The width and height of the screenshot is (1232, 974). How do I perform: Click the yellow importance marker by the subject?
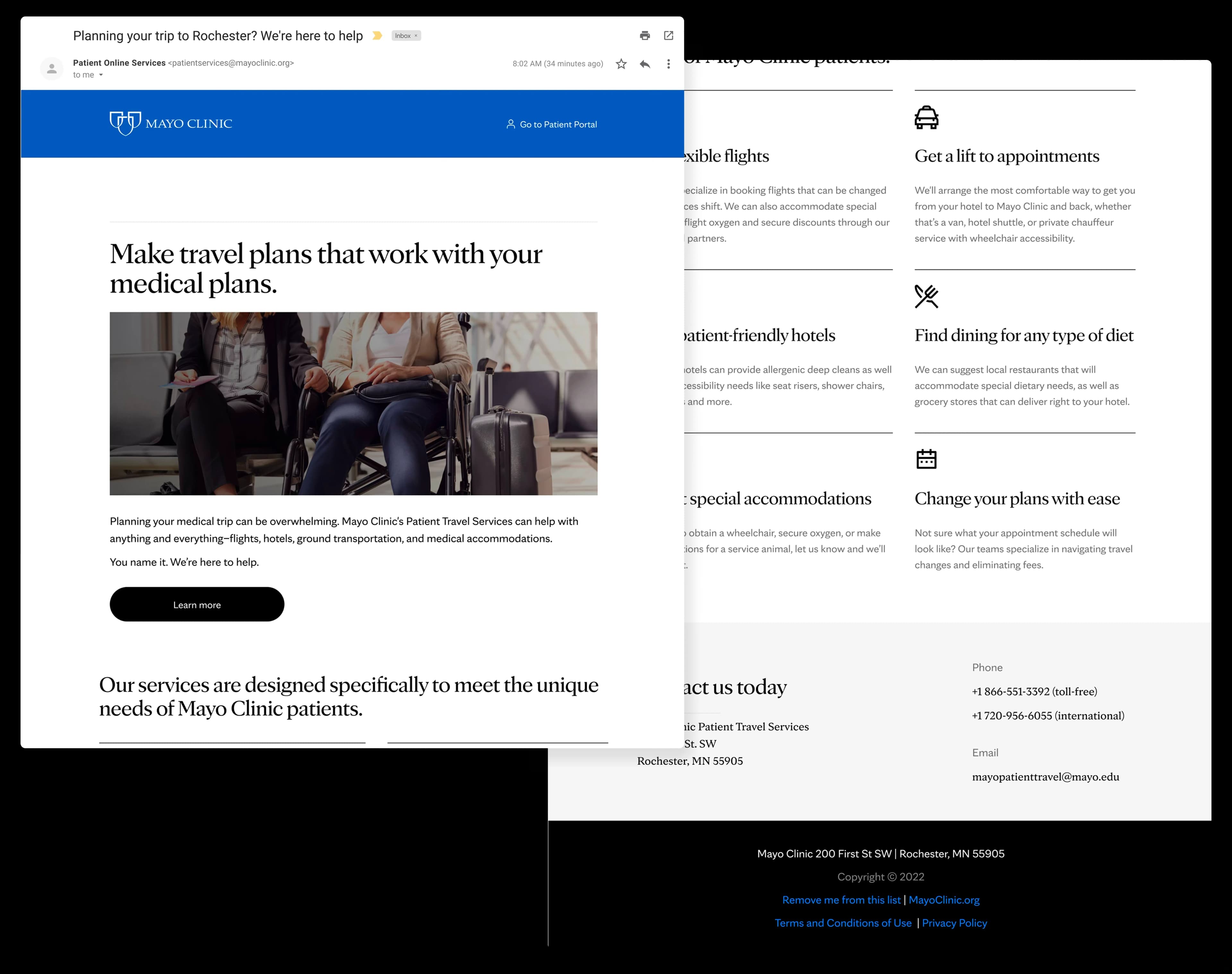click(x=377, y=35)
